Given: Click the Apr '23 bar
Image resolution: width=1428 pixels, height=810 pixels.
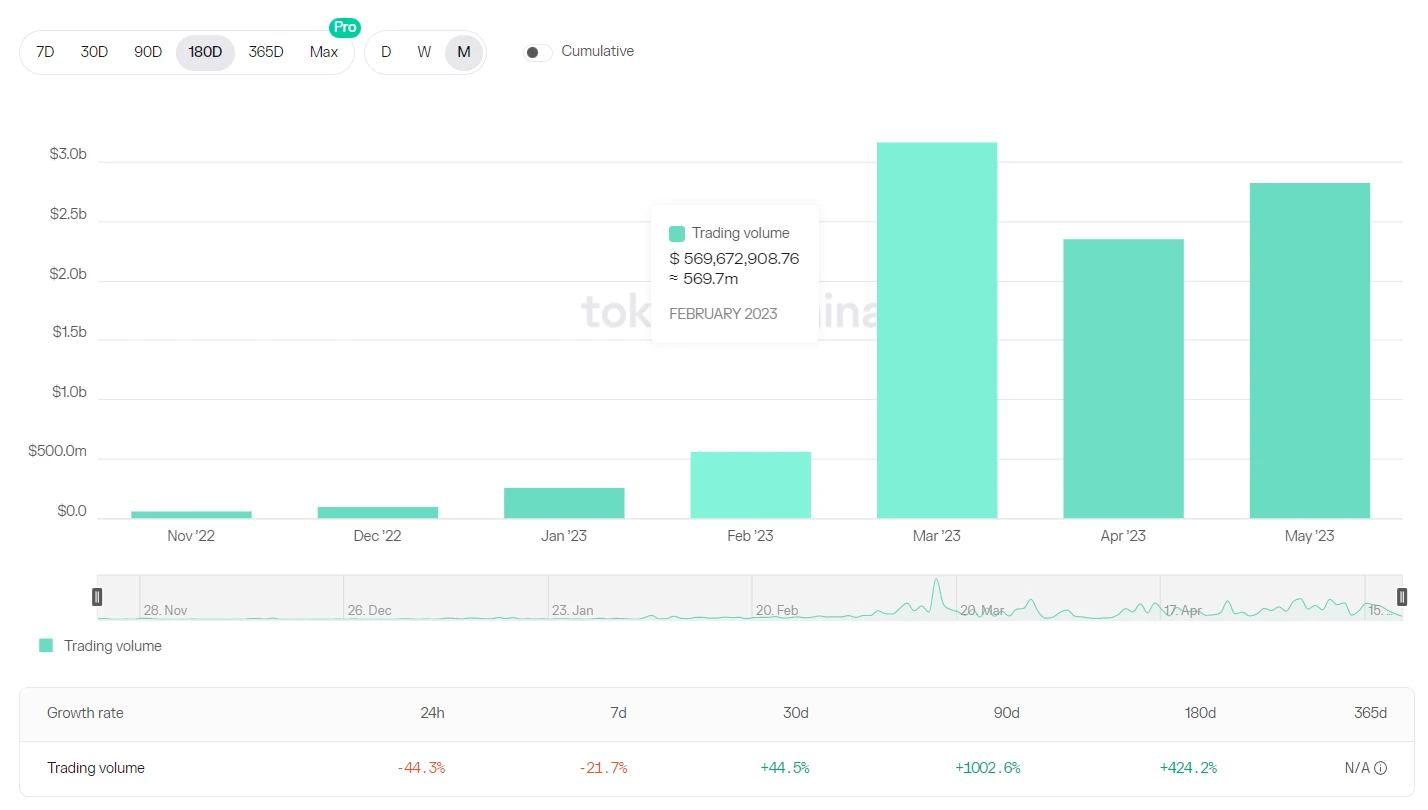Looking at the screenshot, I should pyautogui.click(x=1124, y=378).
